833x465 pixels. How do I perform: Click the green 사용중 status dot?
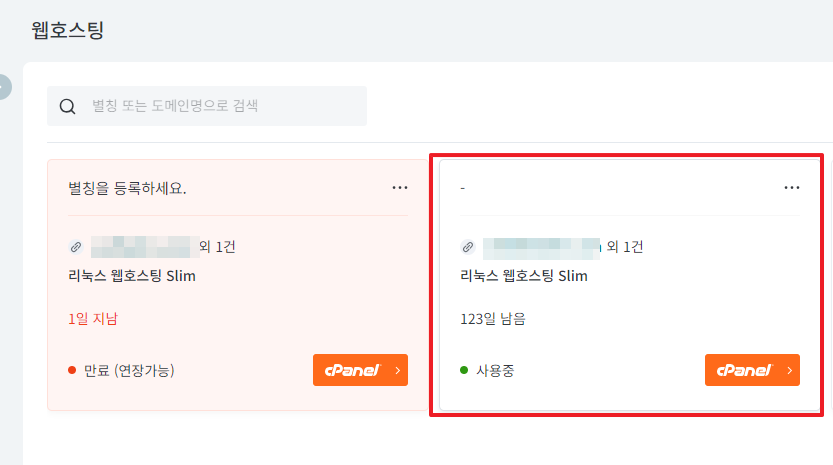(464, 370)
